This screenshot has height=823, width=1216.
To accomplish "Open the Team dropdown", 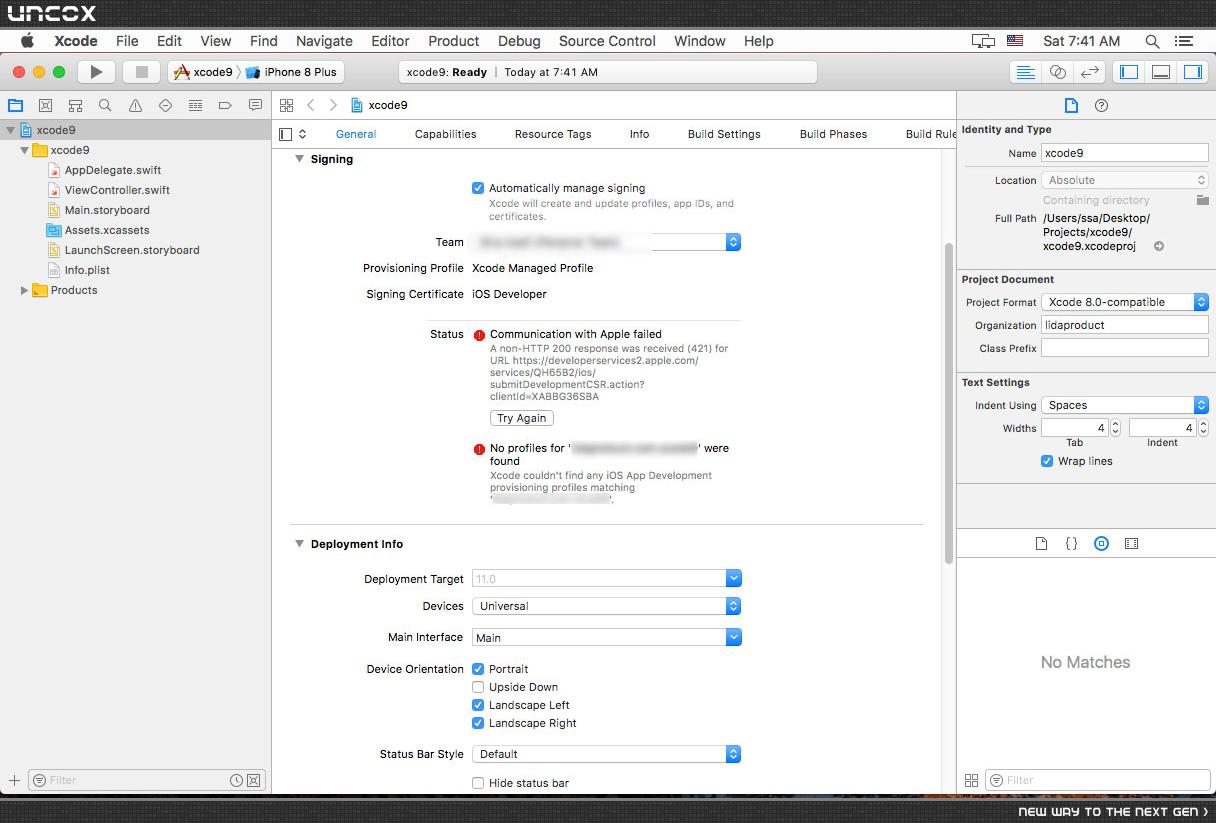I will (606, 242).
